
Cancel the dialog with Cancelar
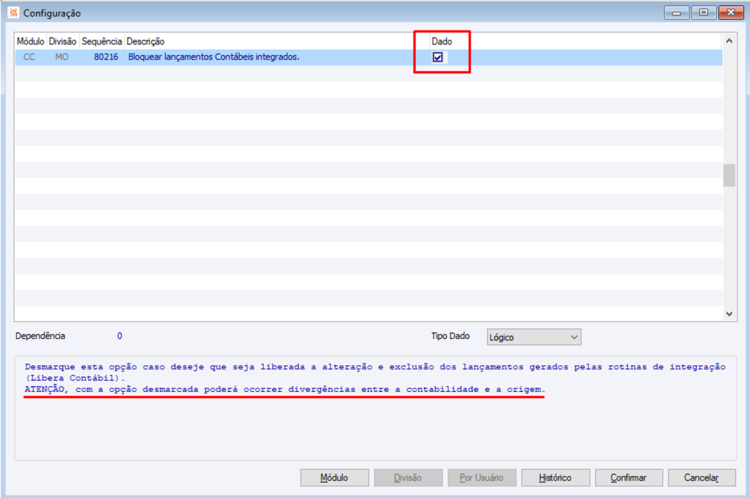[702, 477]
